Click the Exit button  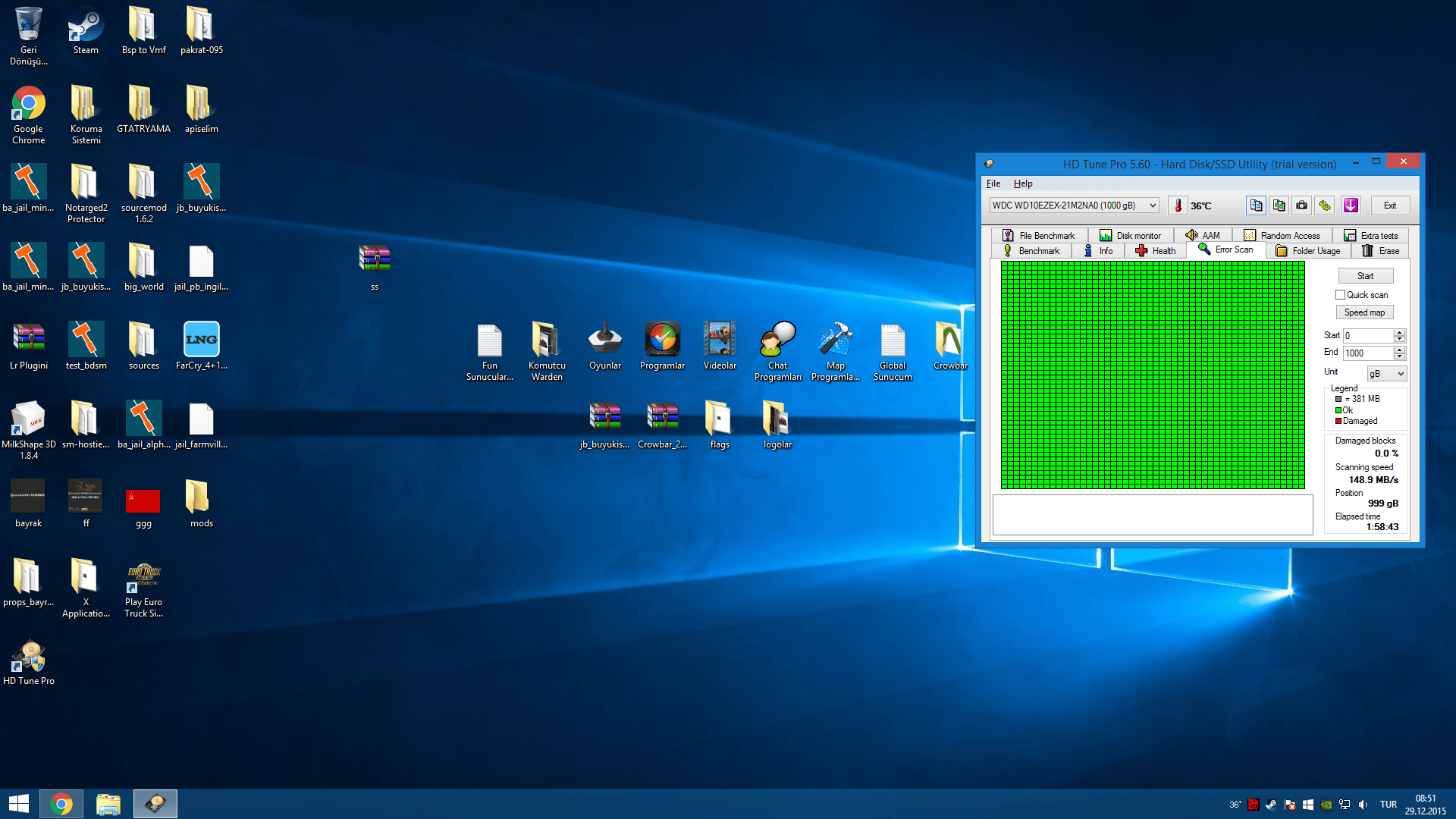1389,206
